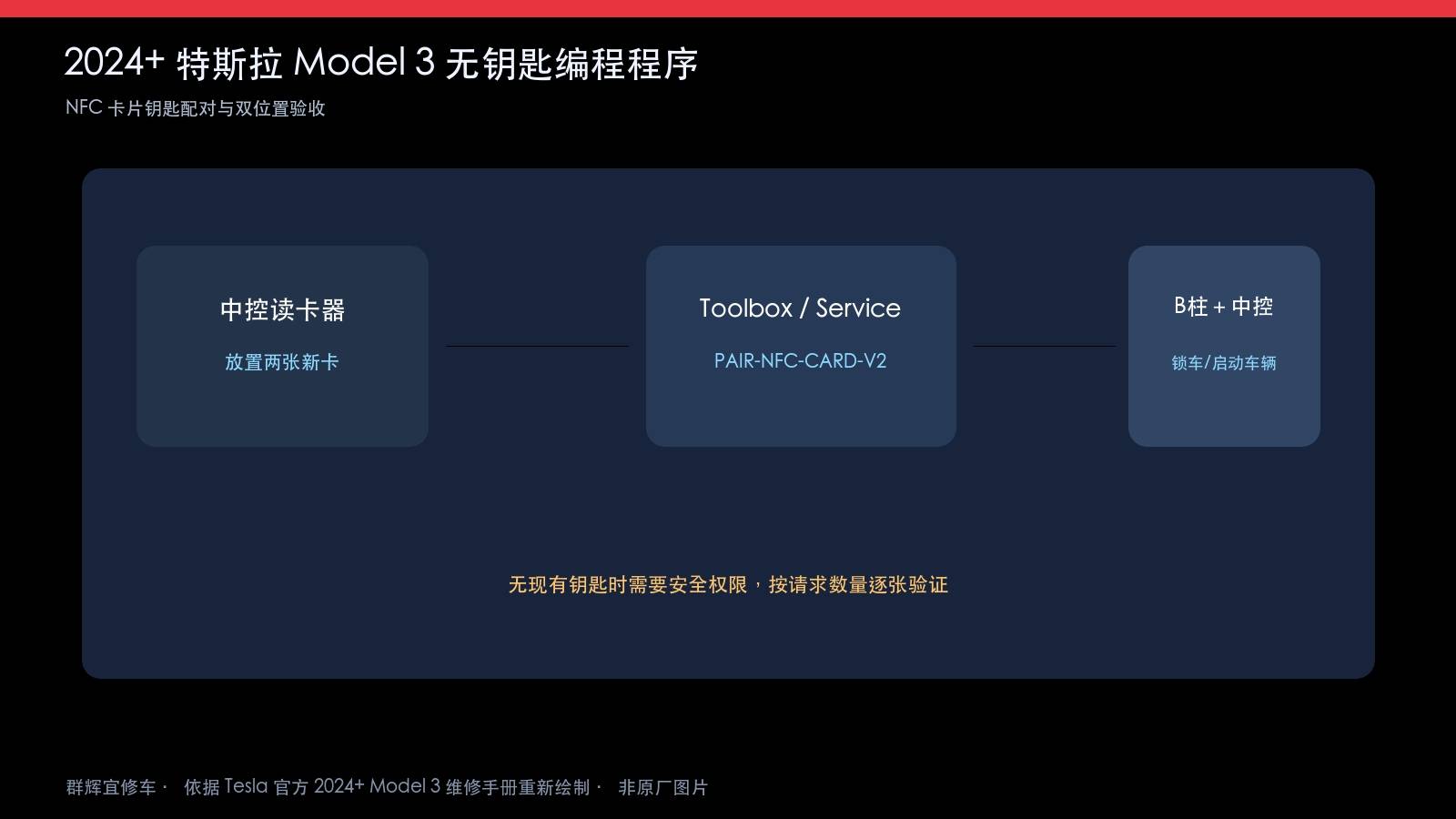This screenshot has height=819, width=1456.
Task: Select the 'PAIR-NFC-CARD-V2' routine name
Action: [800, 361]
